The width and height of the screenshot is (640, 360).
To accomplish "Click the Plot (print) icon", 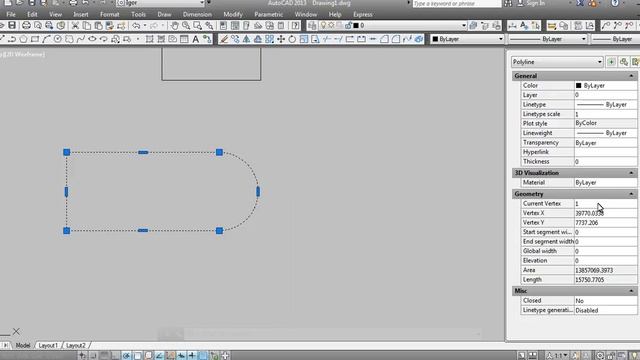I will pos(26,26).
